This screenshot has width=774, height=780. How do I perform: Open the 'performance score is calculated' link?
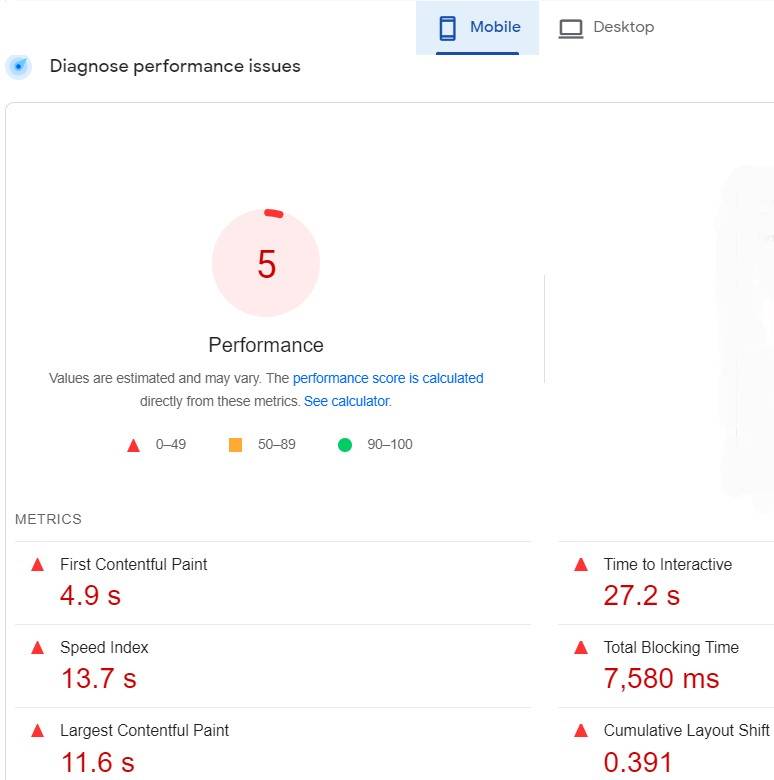coord(388,378)
